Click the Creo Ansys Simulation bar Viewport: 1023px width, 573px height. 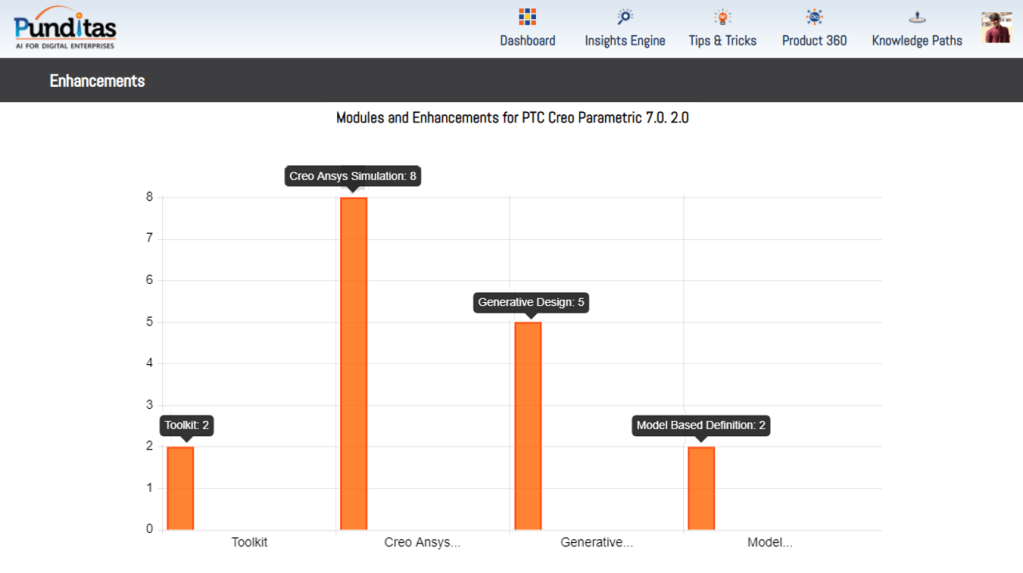354,364
